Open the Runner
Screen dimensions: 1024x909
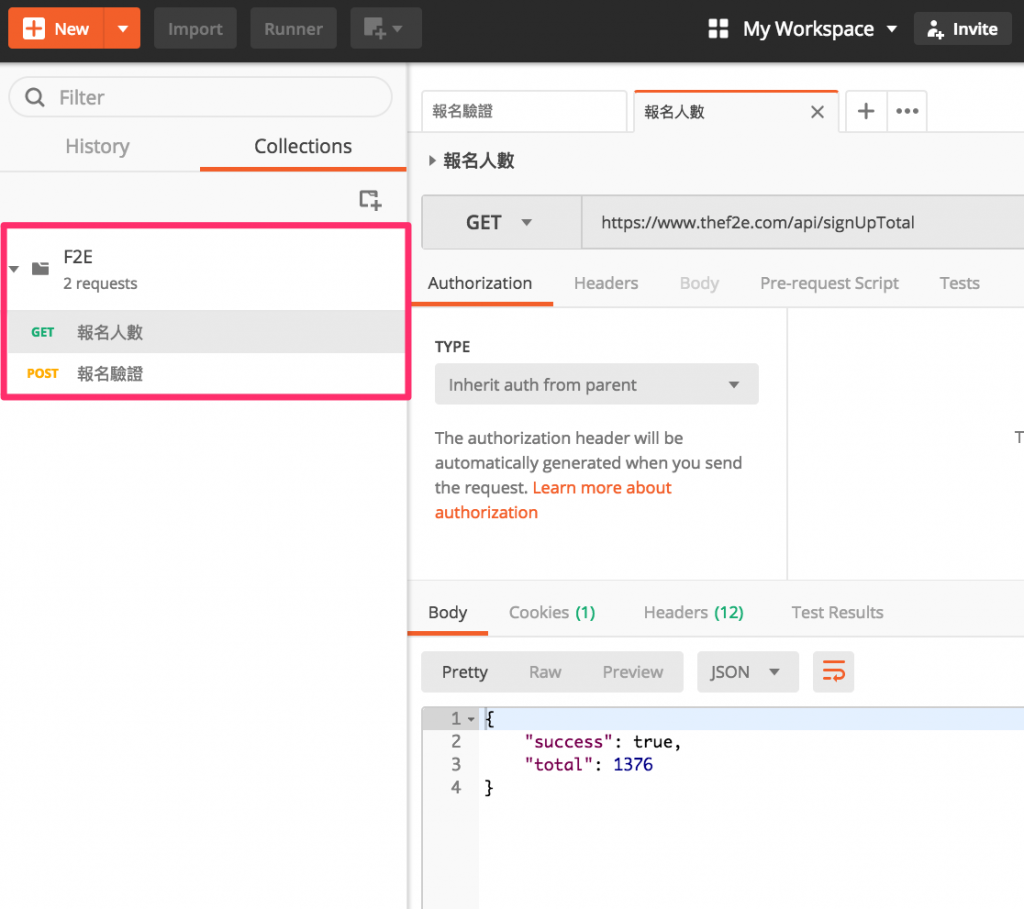(293, 29)
